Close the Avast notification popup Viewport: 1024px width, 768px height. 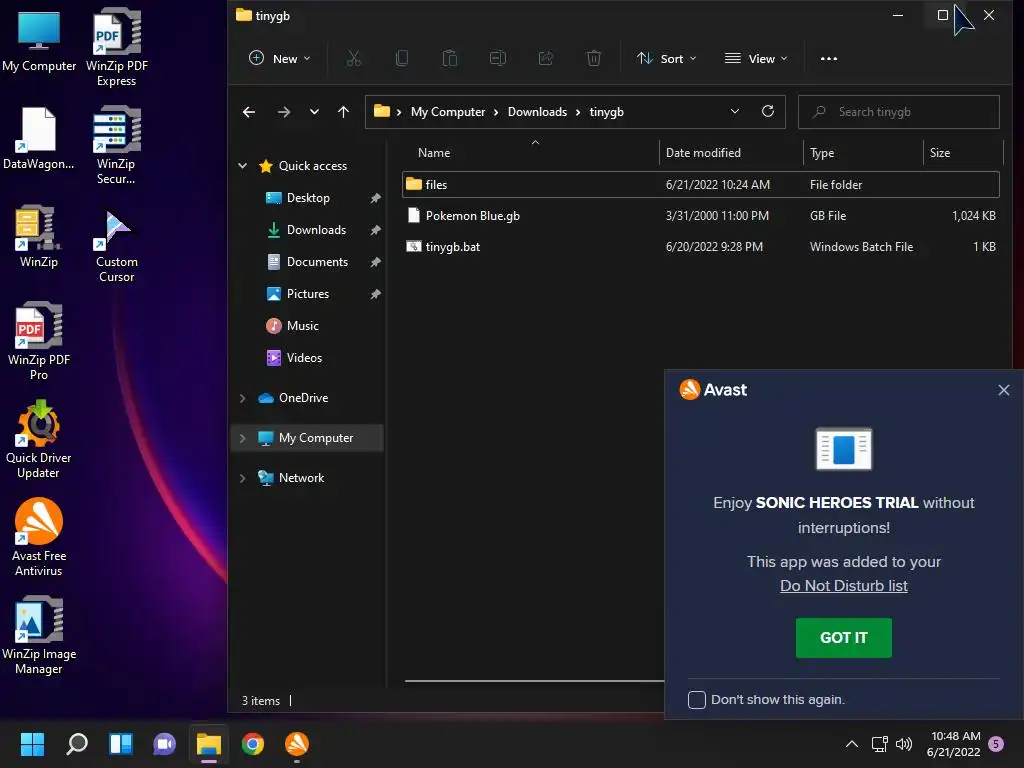1004,390
